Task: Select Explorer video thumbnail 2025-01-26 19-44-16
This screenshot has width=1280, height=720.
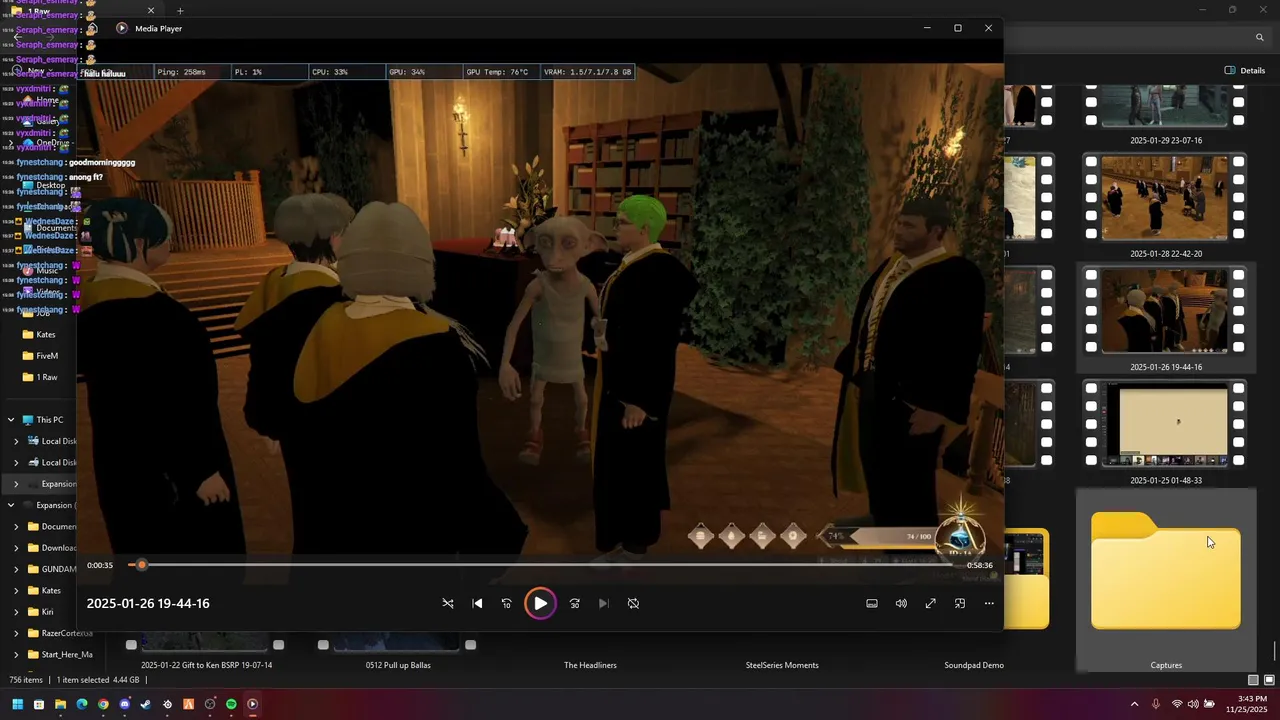Action: (x=1166, y=319)
